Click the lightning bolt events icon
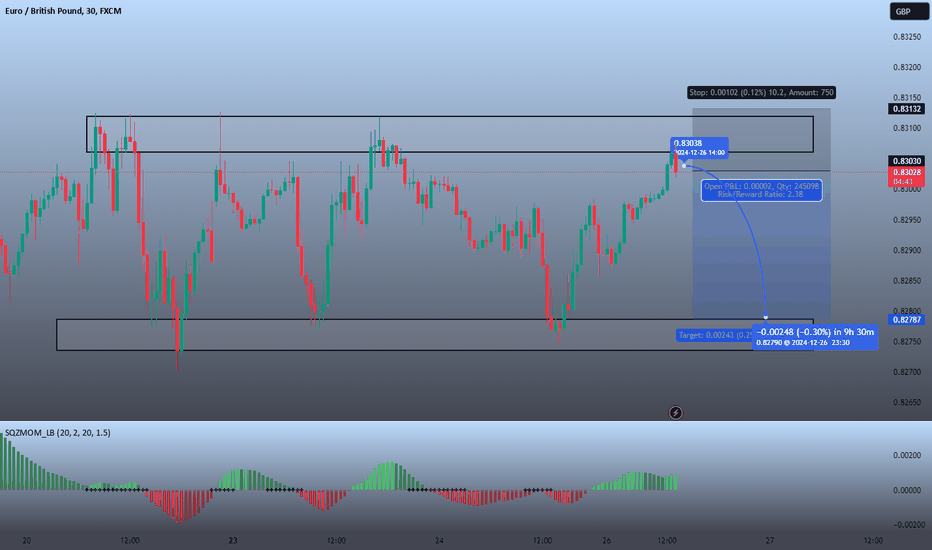Image resolution: width=932 pixels, height=550 pixels. 675,413
